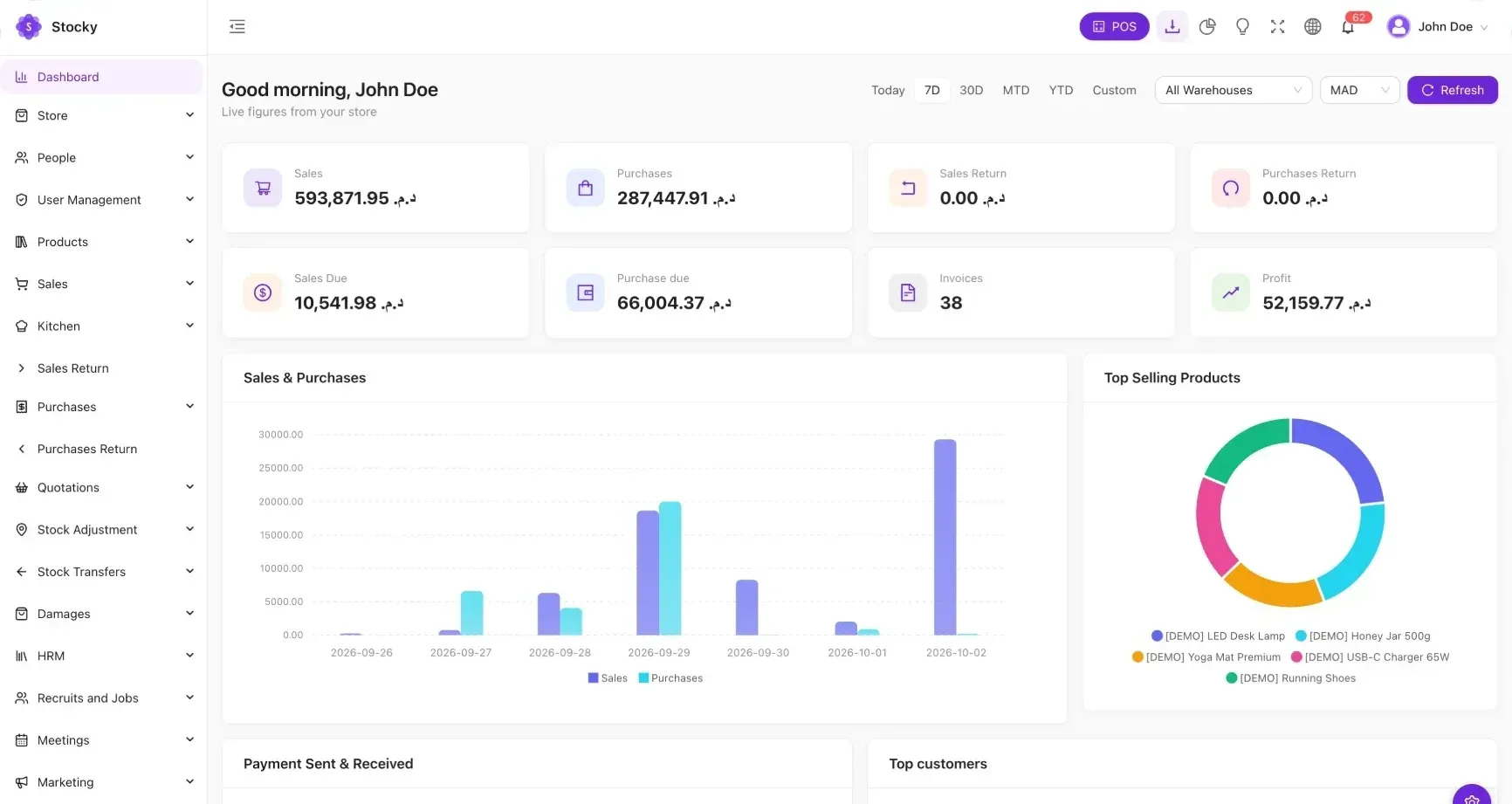Toggle the sidebar collapse hamburger icon
Screen dimensions: 1512x804
pyautogui.click(x=237, y=27)
